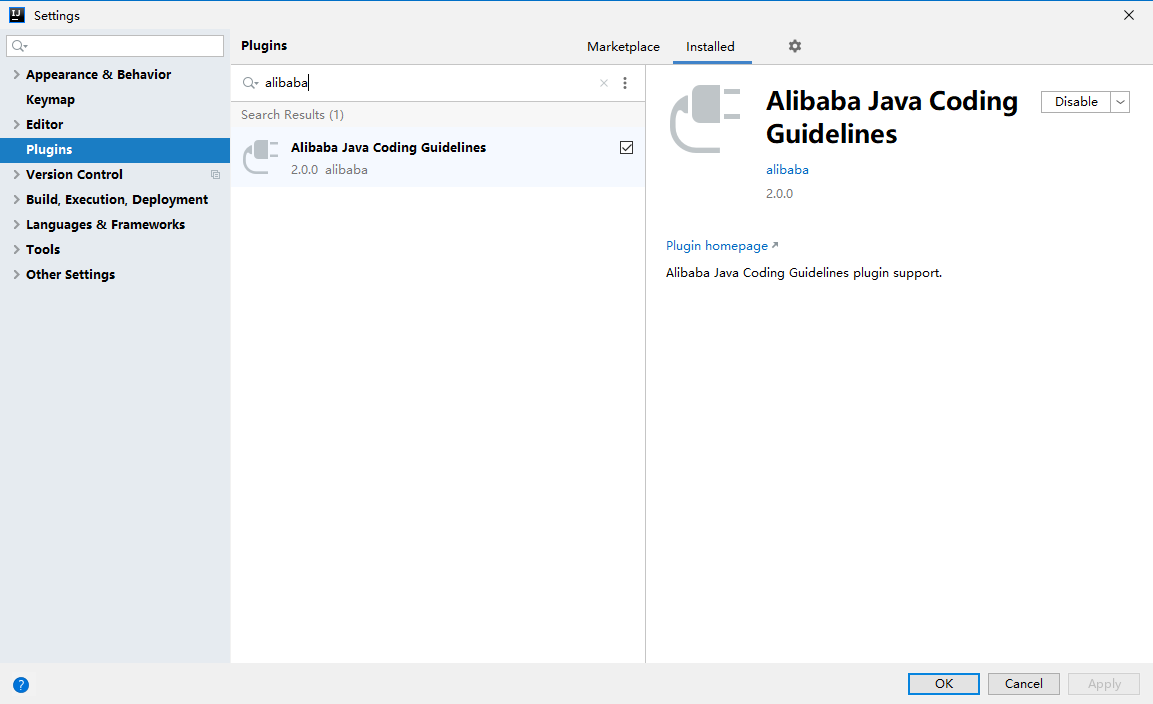Expand Languages & Frameworks node
Image resolution: width=1153 pixels, height=704 pixels.
16,224
